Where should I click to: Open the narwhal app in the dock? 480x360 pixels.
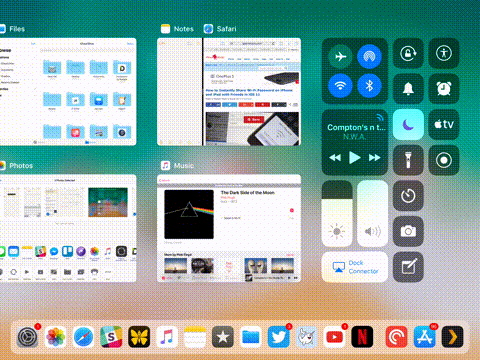coord(307,337)
